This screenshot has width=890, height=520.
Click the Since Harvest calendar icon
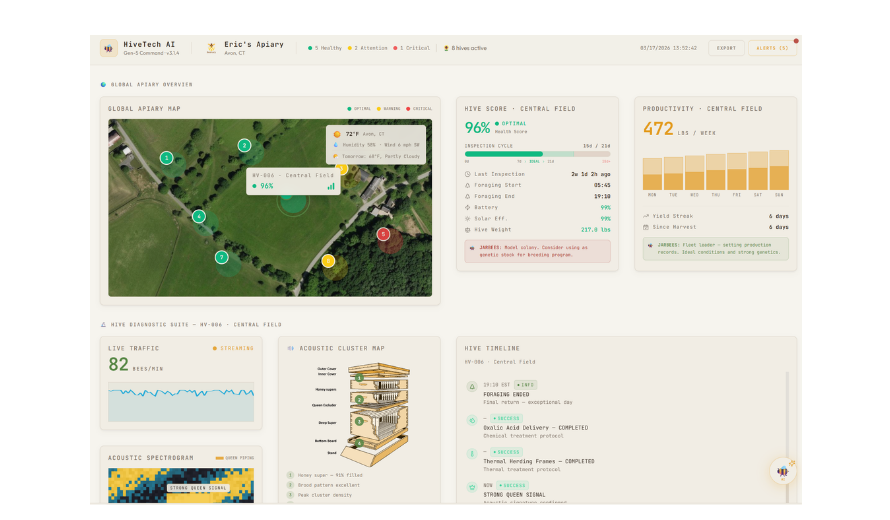pos(646,227)
